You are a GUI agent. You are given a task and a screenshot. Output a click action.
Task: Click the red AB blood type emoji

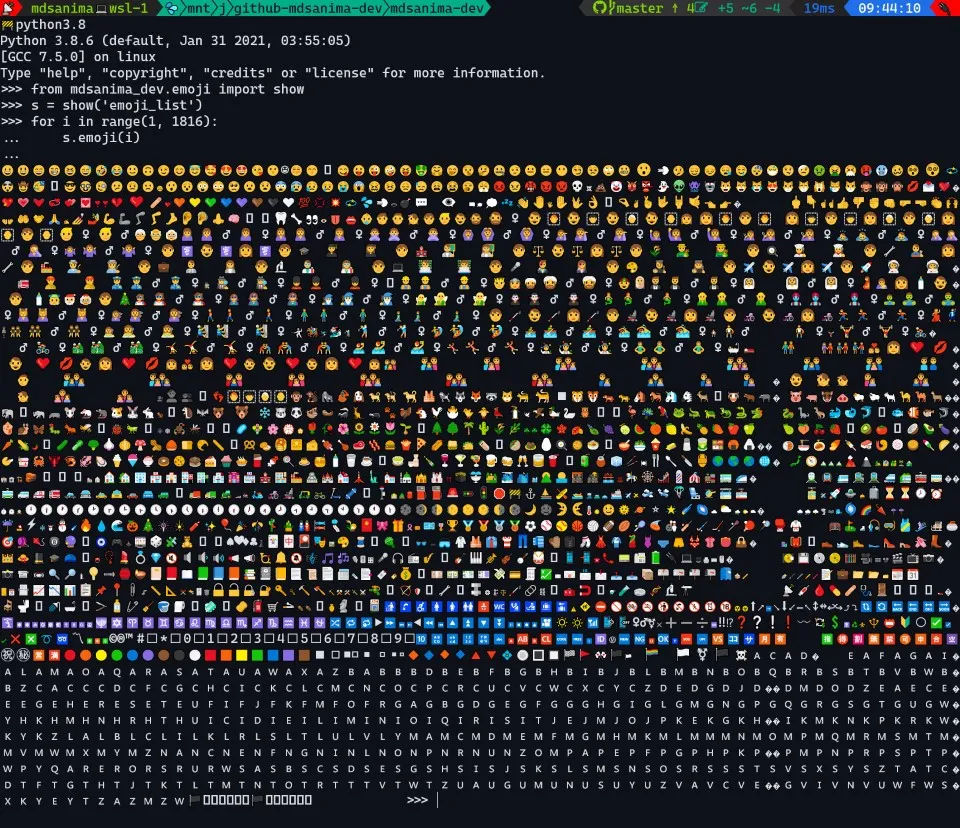[x=522, y=639]
